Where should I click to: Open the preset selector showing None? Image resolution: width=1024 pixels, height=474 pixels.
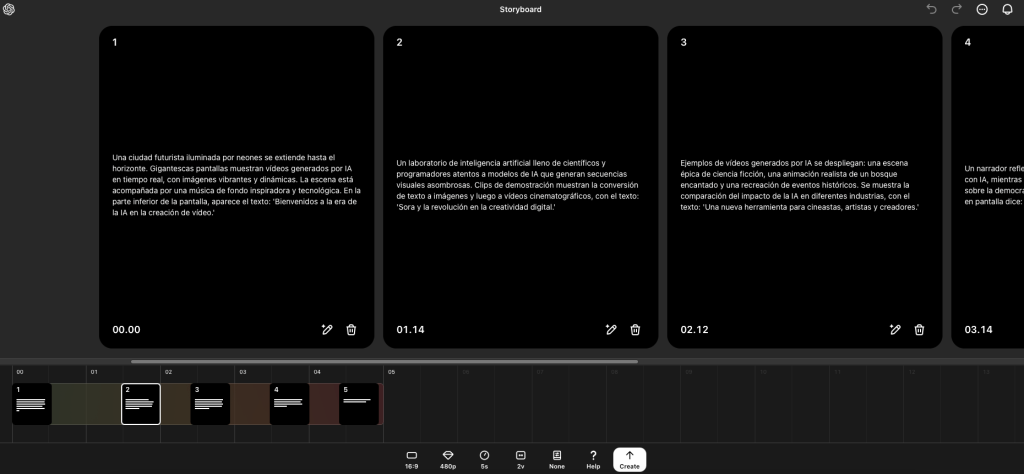point(557,459)
